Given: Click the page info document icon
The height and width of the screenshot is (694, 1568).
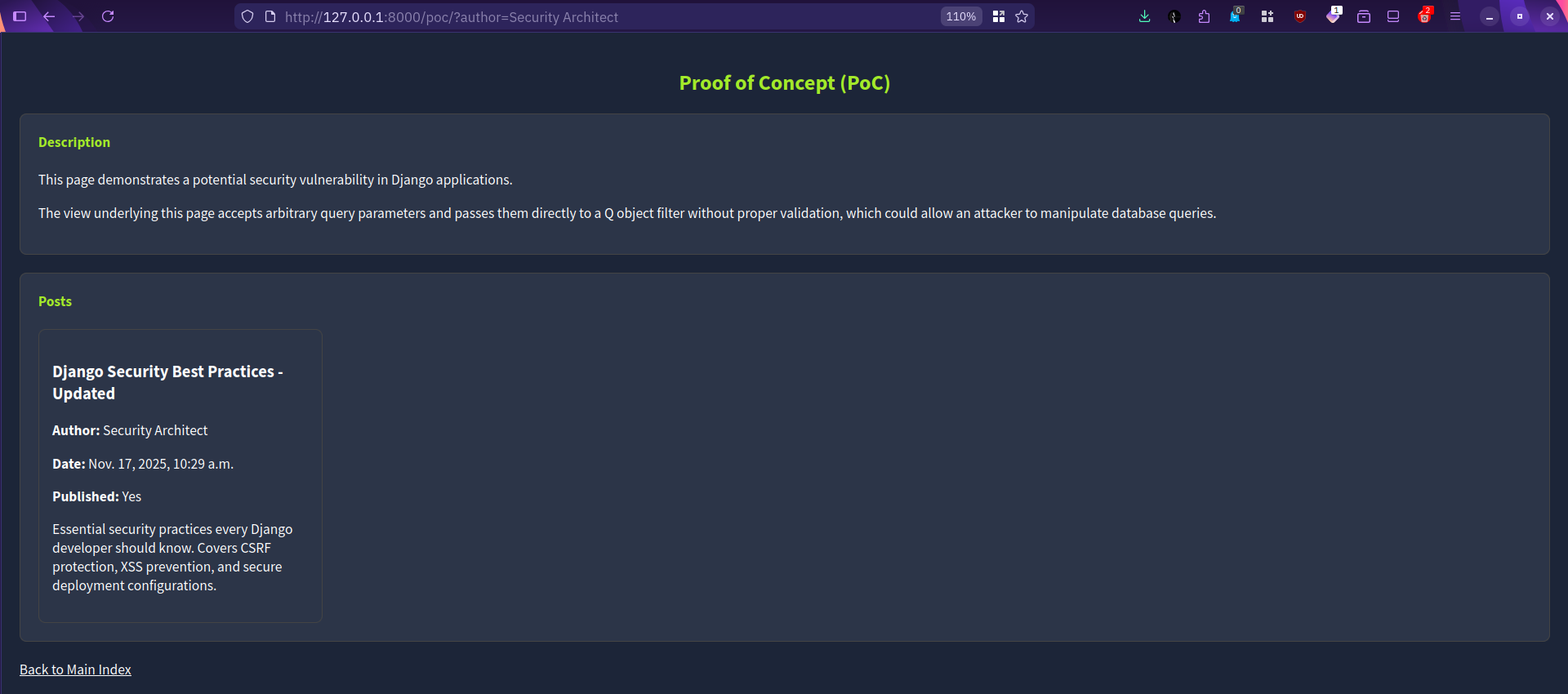Looking at the screenshot, I should pos(270,16).
